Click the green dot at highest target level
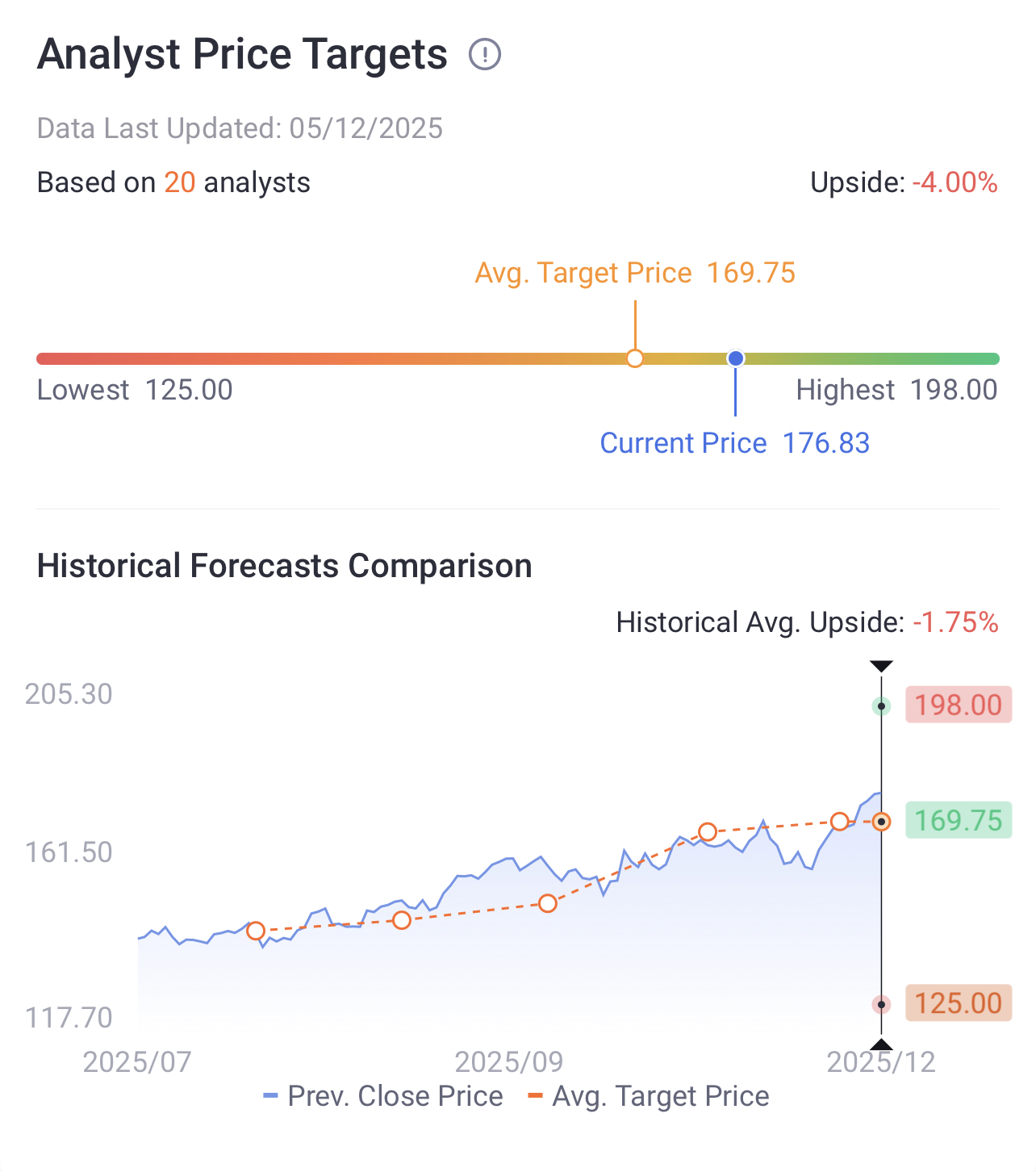 click(882, 706)
